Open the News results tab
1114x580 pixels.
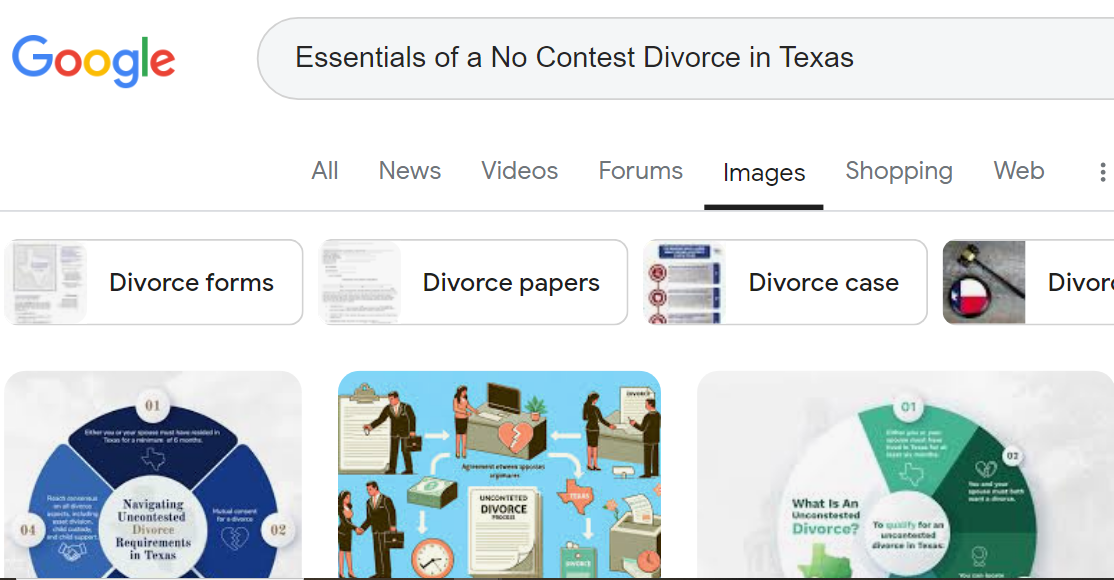[409, 171]
